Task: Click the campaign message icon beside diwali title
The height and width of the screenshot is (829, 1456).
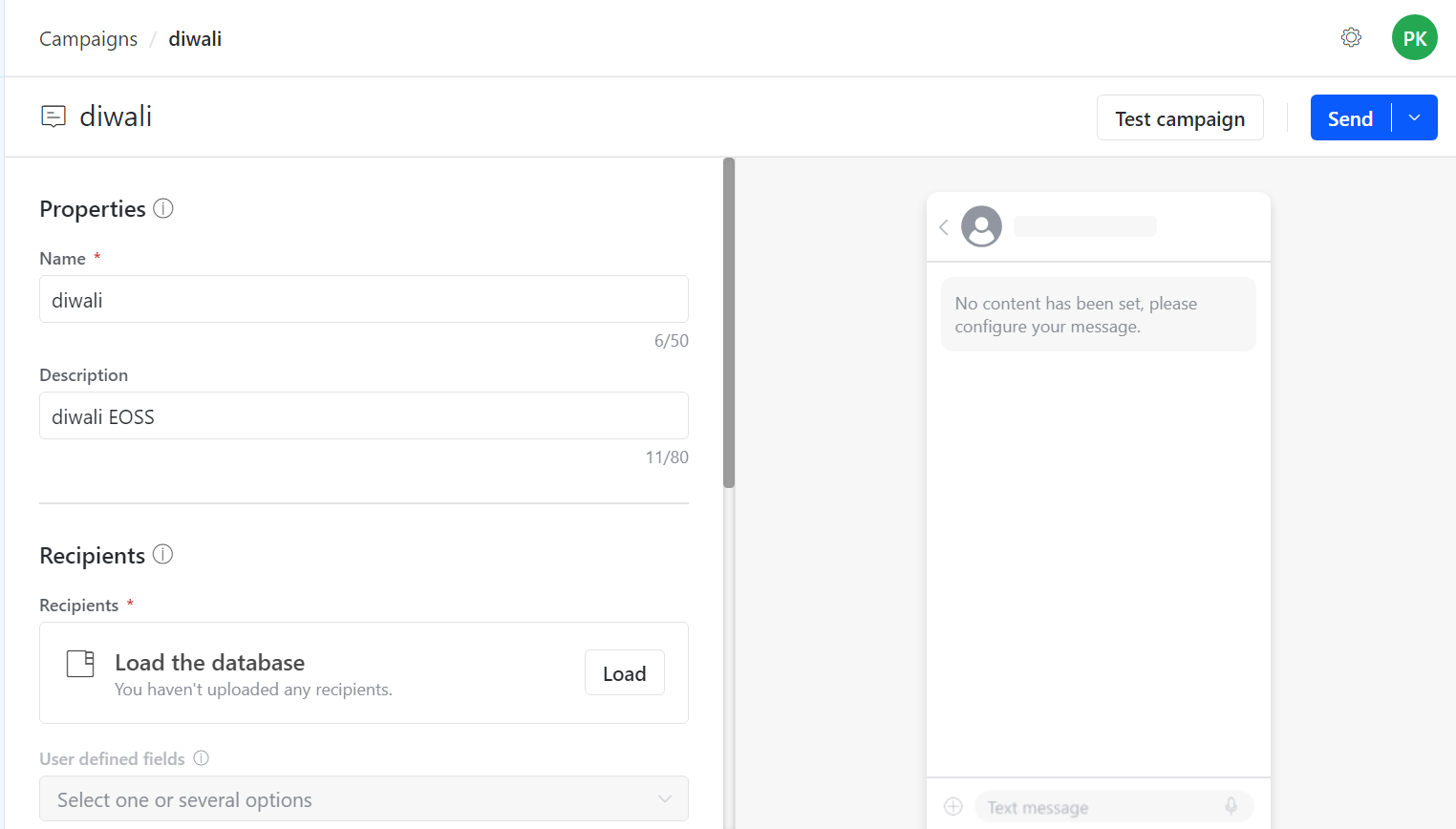Action: (54, 117)
